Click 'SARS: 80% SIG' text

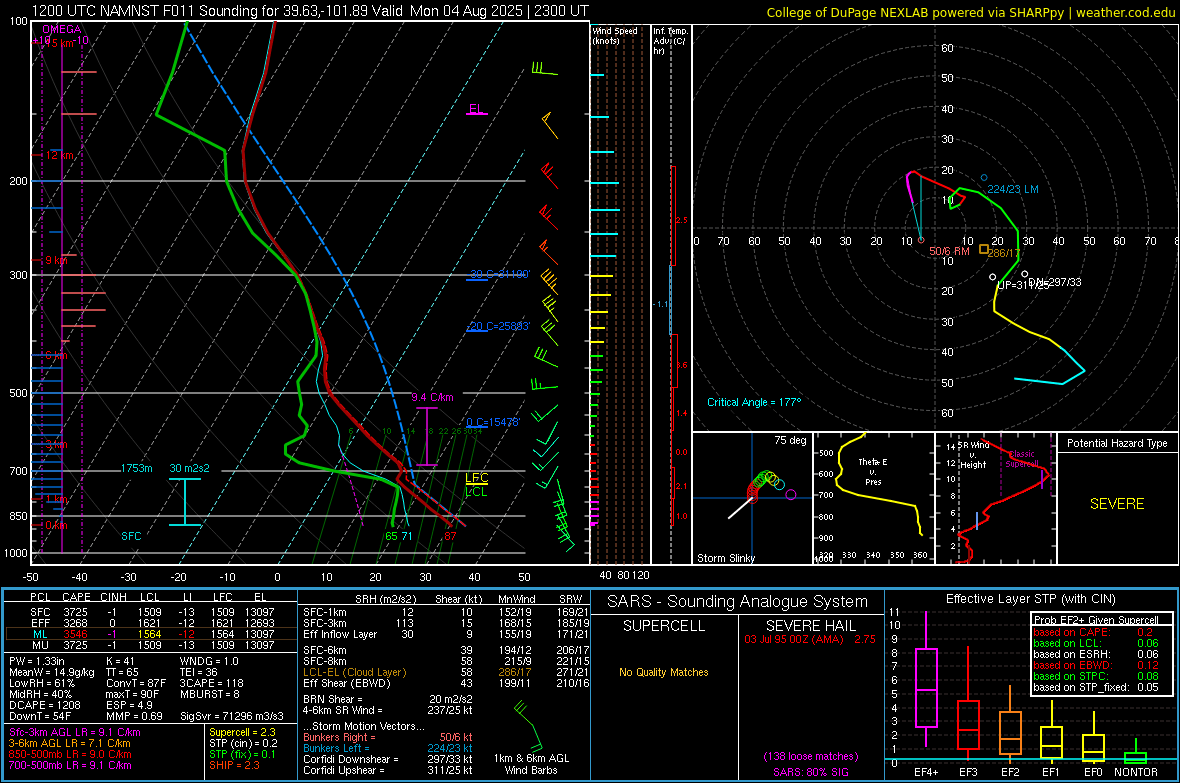point(810,772)
